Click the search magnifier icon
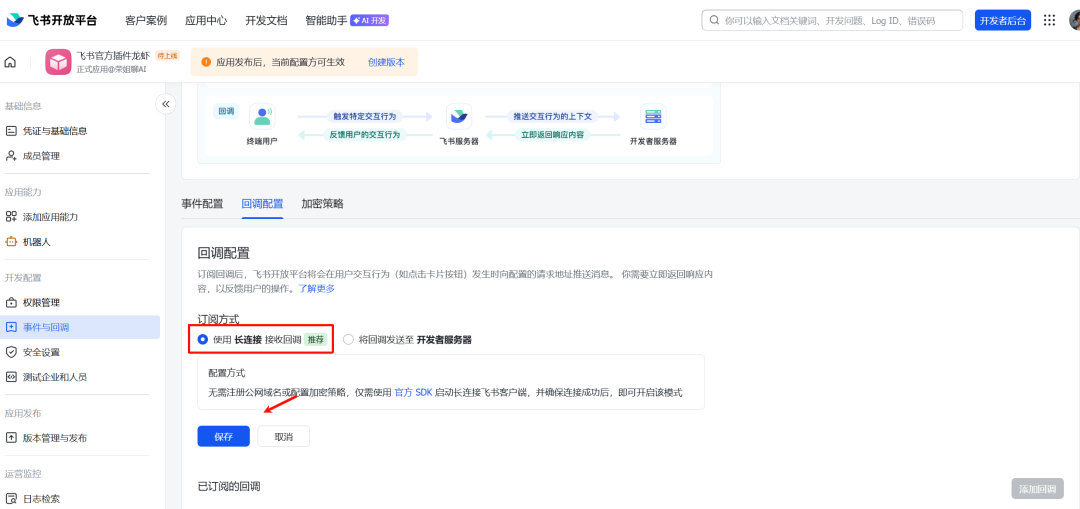Image resolution: width=1080 pixels, height=509 pixels. [714, 21]
